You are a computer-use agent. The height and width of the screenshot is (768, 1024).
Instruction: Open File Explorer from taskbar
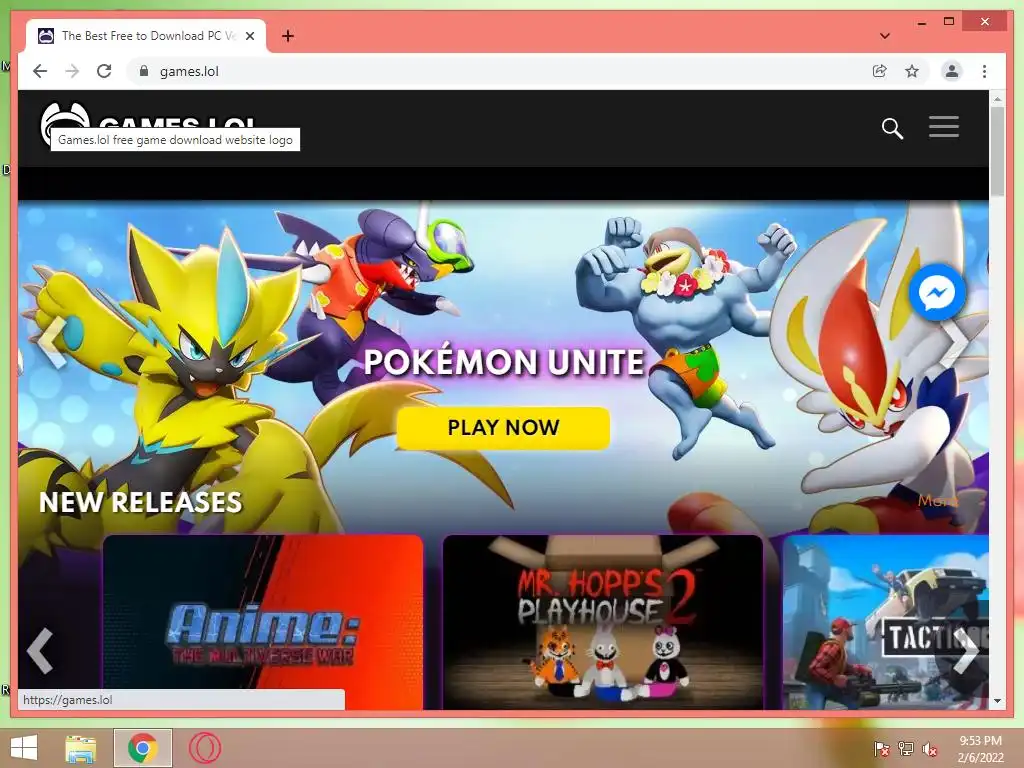point(81,748)
